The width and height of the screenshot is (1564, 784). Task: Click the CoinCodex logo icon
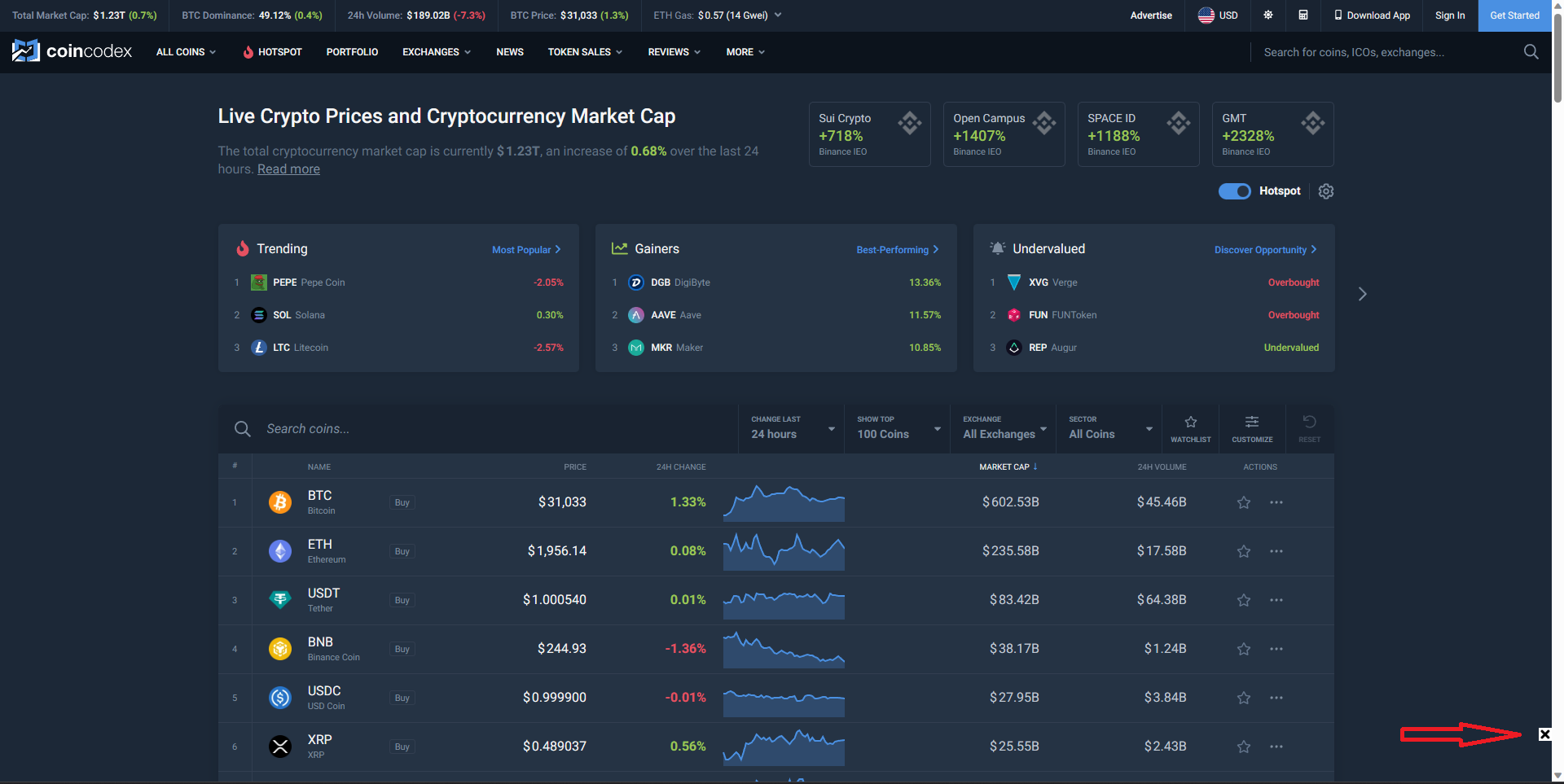(x=25, y=50)
